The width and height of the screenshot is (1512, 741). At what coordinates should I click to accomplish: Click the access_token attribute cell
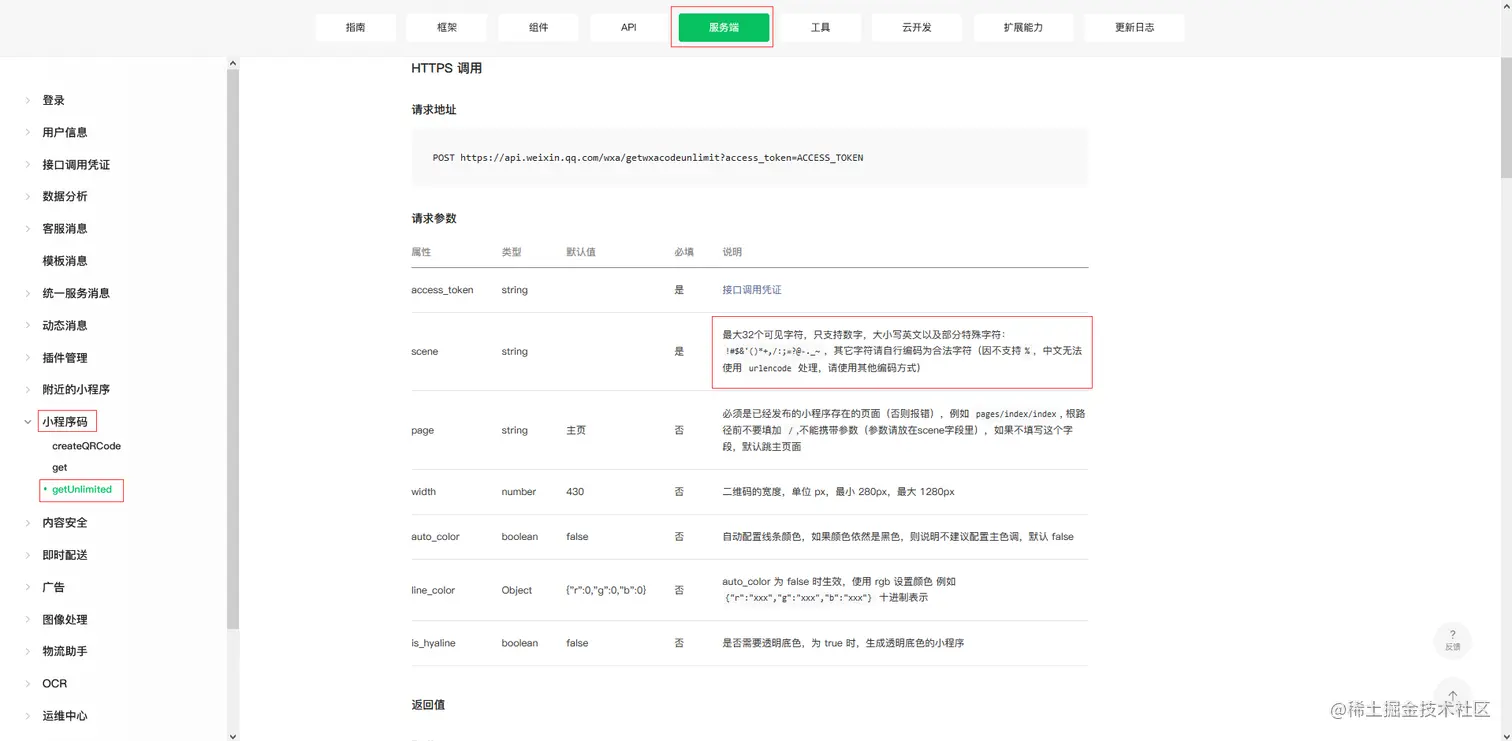(442, 290)
